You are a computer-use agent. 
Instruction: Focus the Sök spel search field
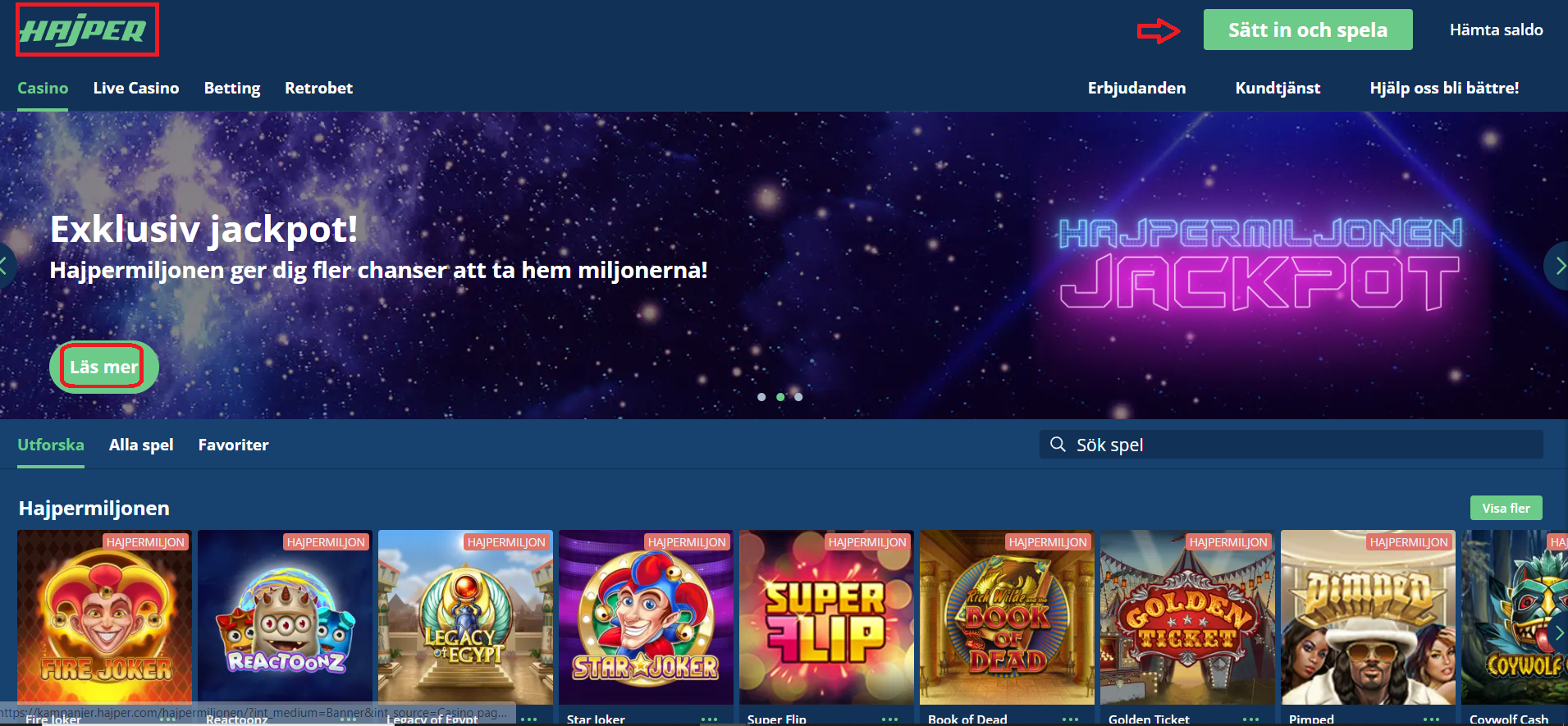1291,444
